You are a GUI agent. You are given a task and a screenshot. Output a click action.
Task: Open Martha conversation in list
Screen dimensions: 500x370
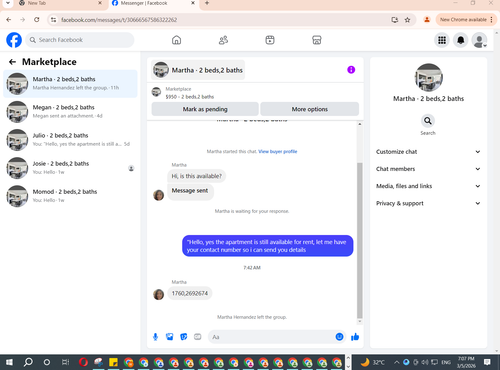(70, 83)
